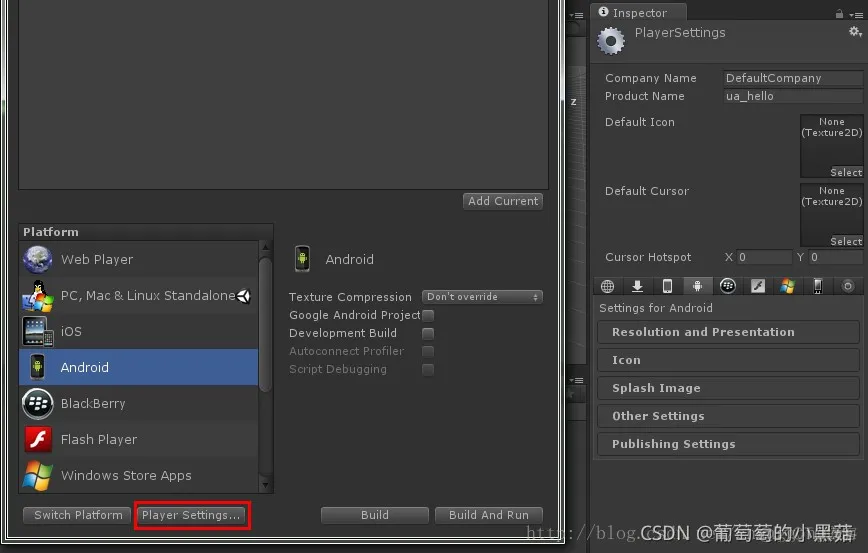Select PC, Mac & Linux Standalone platform
This screenshot has height=553, width=868.
(138, 296)
